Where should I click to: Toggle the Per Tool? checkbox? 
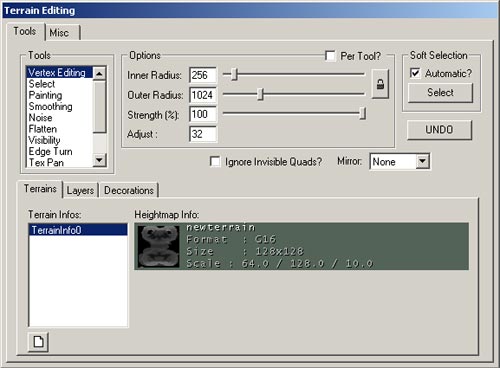point(330,56)
